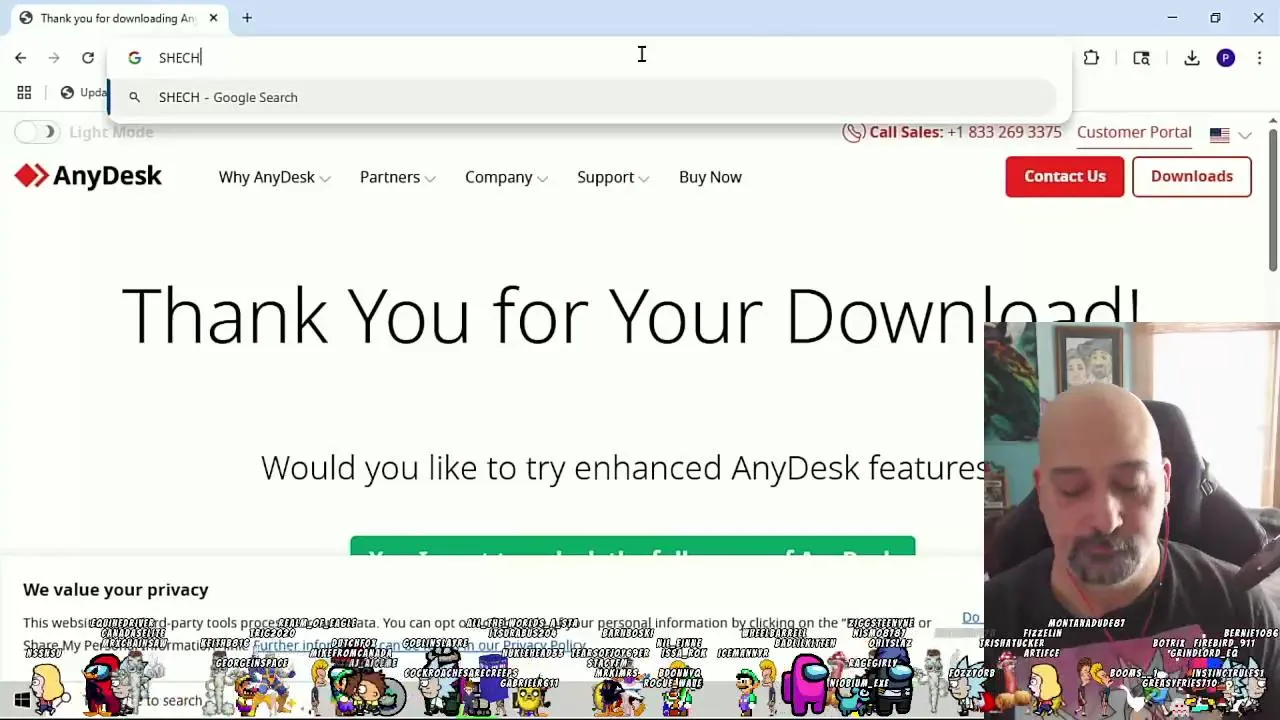The height and width of the screenshot is (720, 1280).
Task: Expand the Support menu
Action: tap(613, 177)
